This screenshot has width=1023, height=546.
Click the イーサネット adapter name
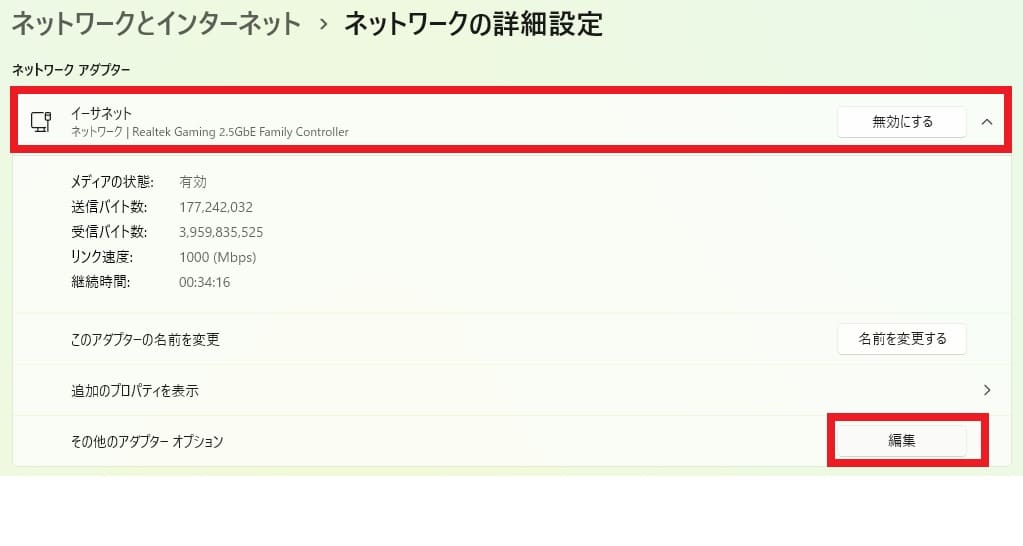tap(101, 114)
